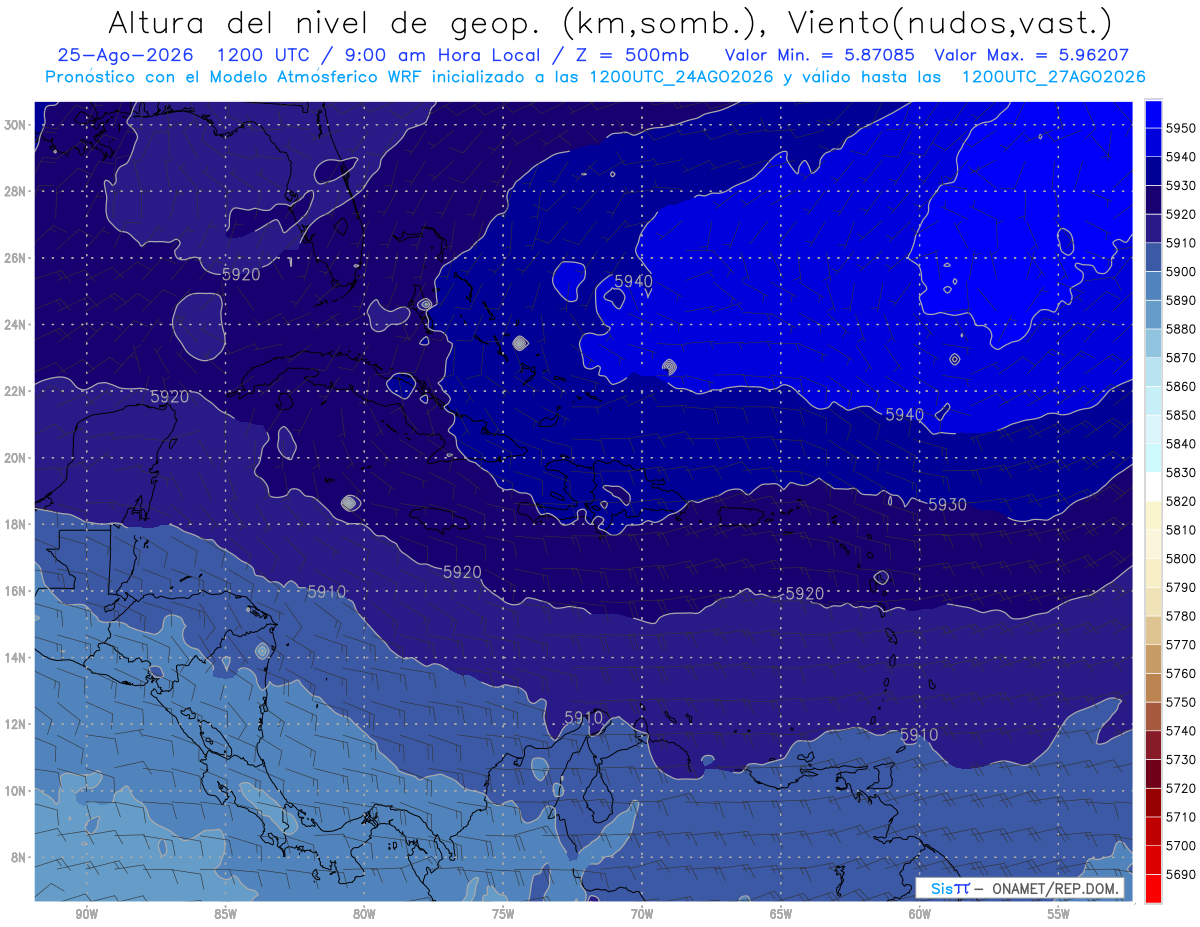Viewport: 1200px width, 927px height.
Task: Select the pressure level 'Z = 500mb'
Action: (632, 55)
